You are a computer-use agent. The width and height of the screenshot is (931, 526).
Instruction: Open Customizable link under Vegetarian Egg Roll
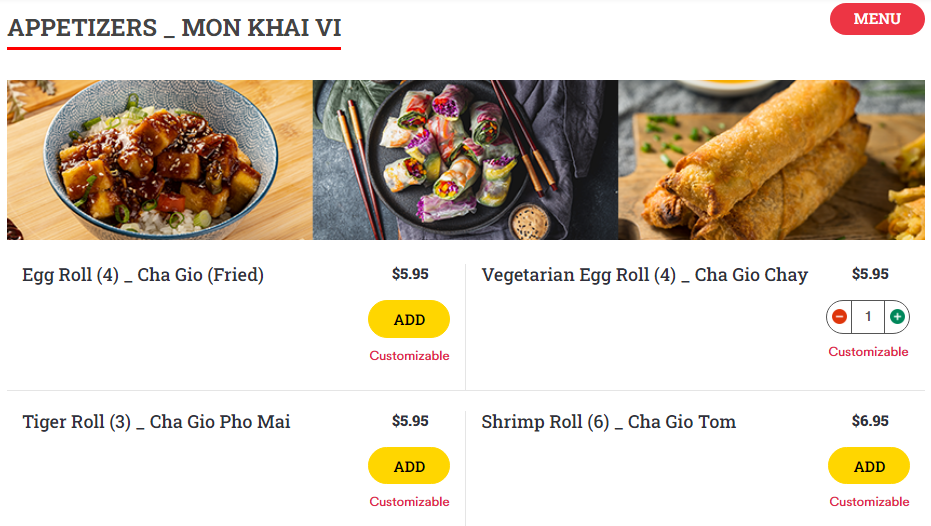pyautogui.click(x=868, y=352)
